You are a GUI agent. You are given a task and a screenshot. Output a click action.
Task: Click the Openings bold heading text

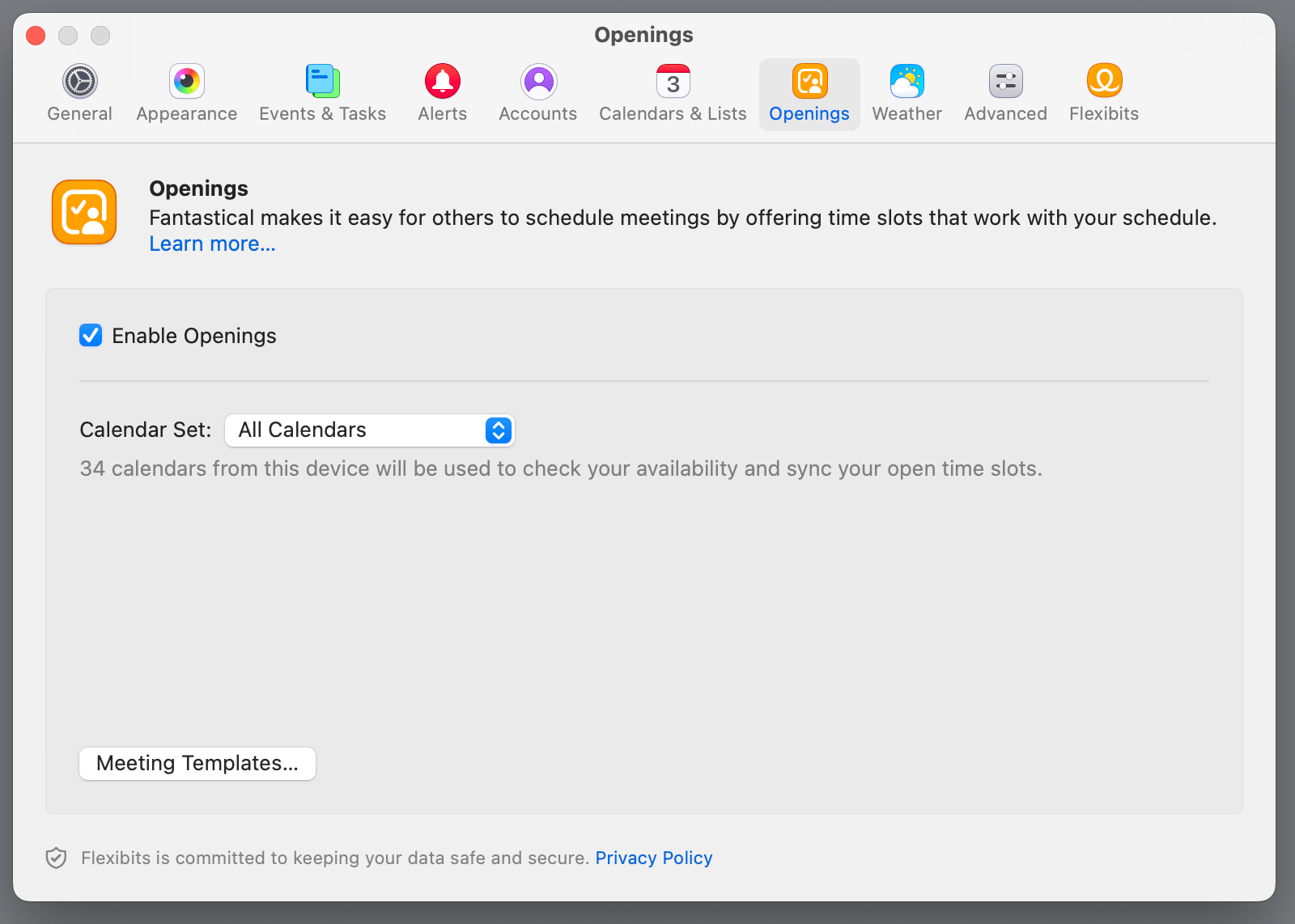[x=198, y=189]
